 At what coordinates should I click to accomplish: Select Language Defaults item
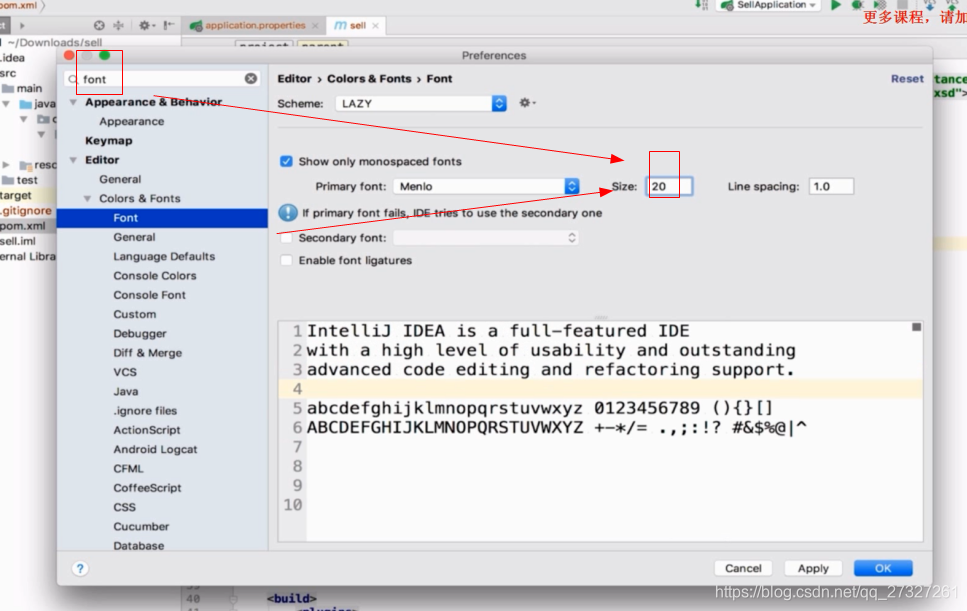coord(164,256)
